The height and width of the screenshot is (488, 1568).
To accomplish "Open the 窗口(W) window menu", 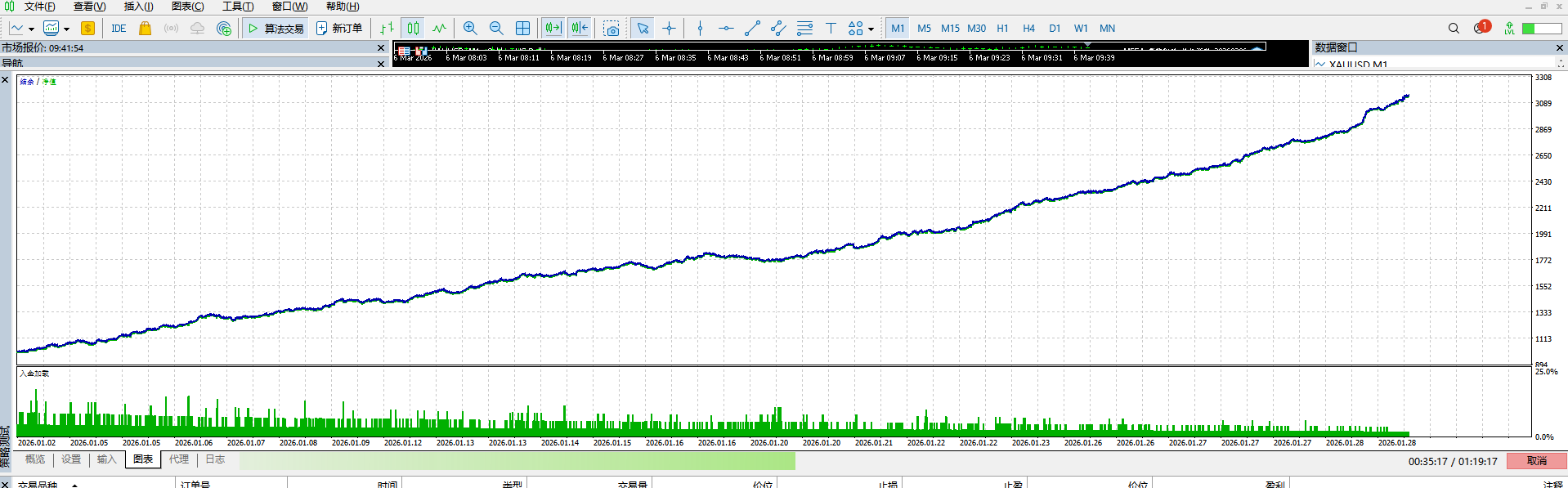I will pos(289,7).
